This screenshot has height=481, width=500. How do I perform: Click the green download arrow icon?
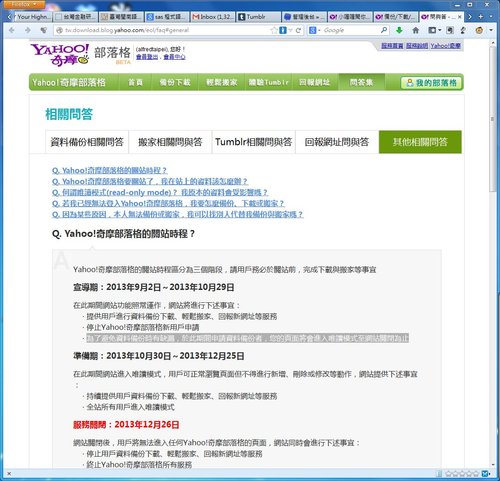tap(399, 30)
